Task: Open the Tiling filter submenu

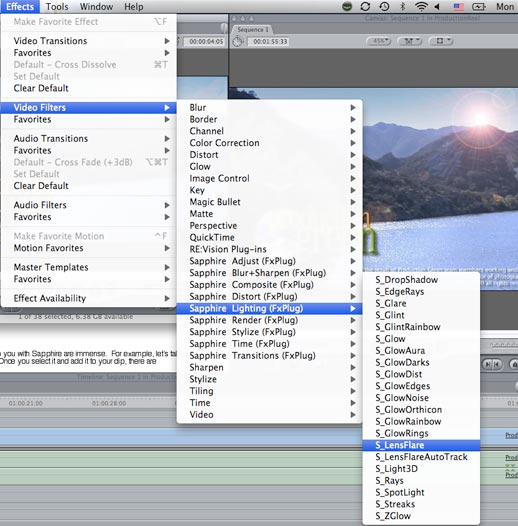Action: click(269, 391)
